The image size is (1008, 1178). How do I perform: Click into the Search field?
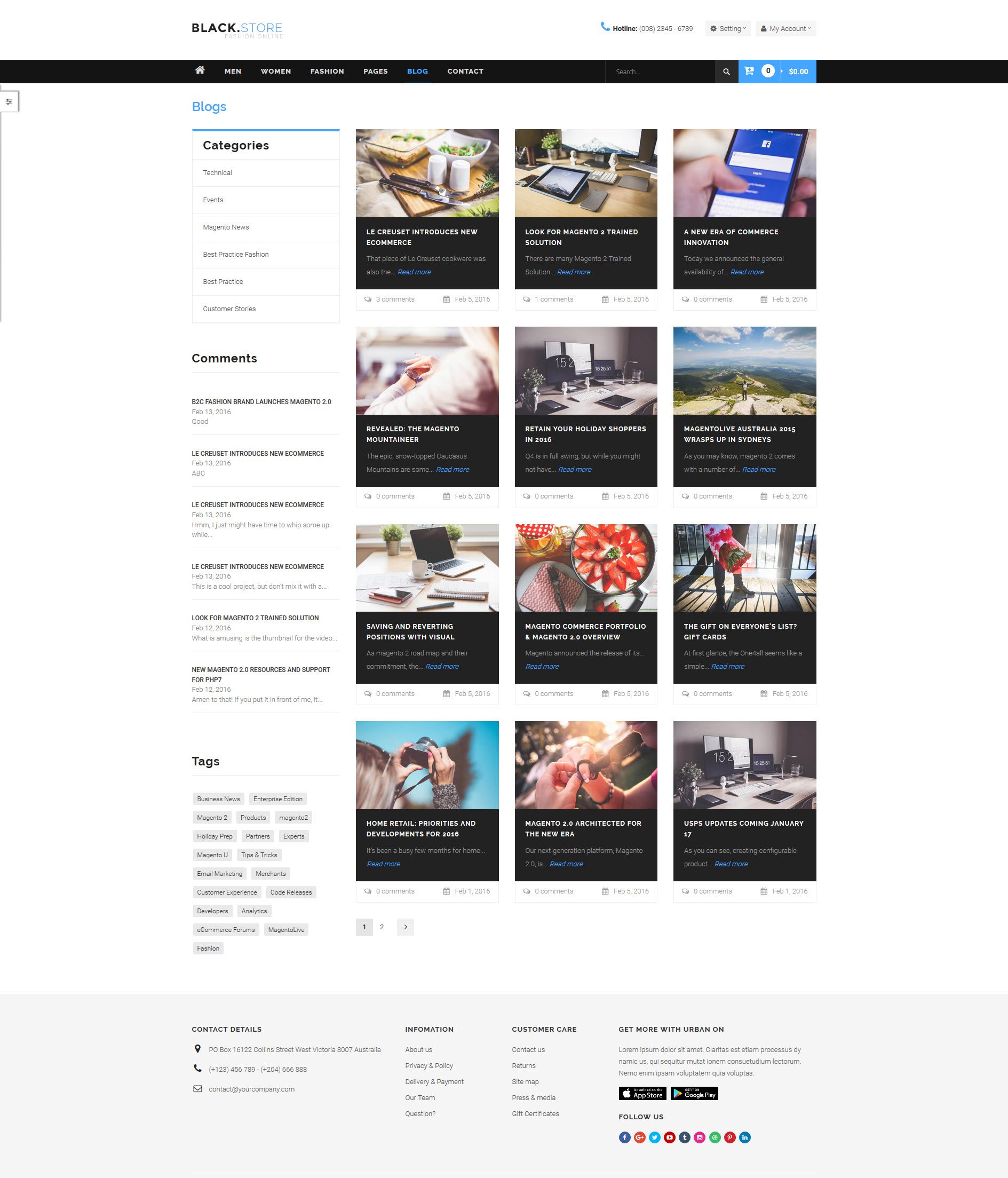pos(660,72)
